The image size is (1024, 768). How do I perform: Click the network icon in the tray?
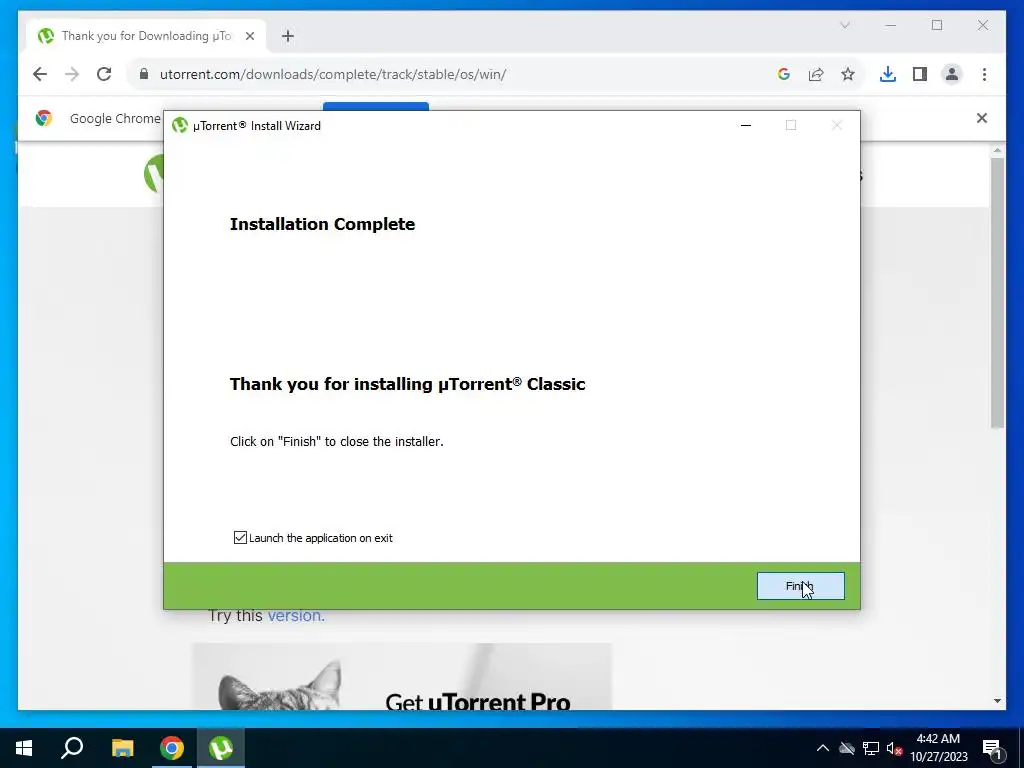[871, 748]
